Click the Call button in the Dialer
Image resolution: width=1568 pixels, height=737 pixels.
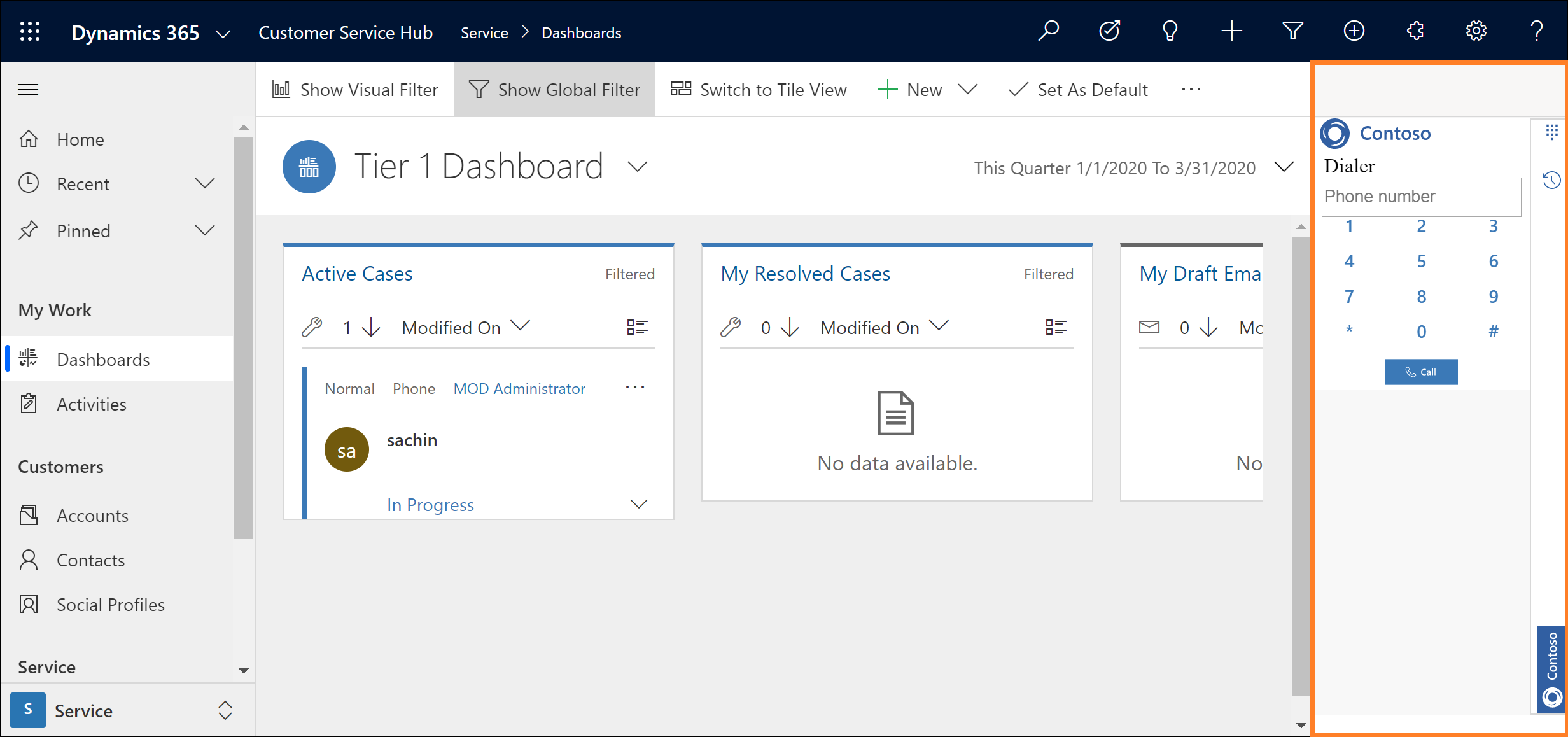[x=1421, y=372]
